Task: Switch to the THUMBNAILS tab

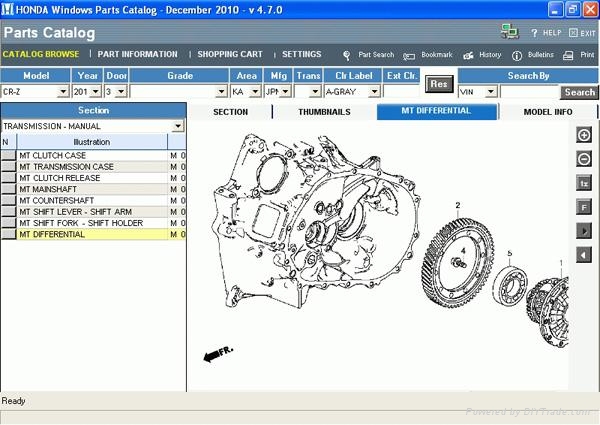Action: click(324, 112)
